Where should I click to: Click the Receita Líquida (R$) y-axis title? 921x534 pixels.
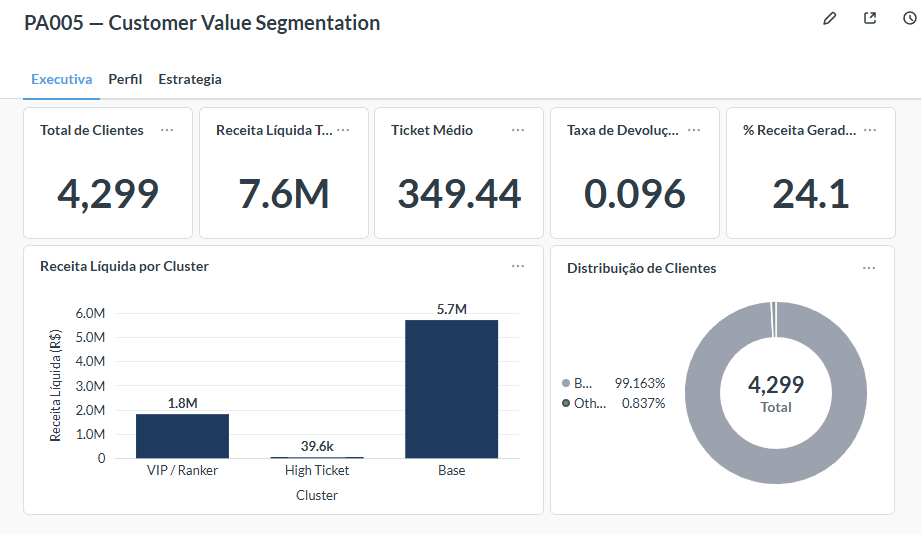click(x=55, y=385)
